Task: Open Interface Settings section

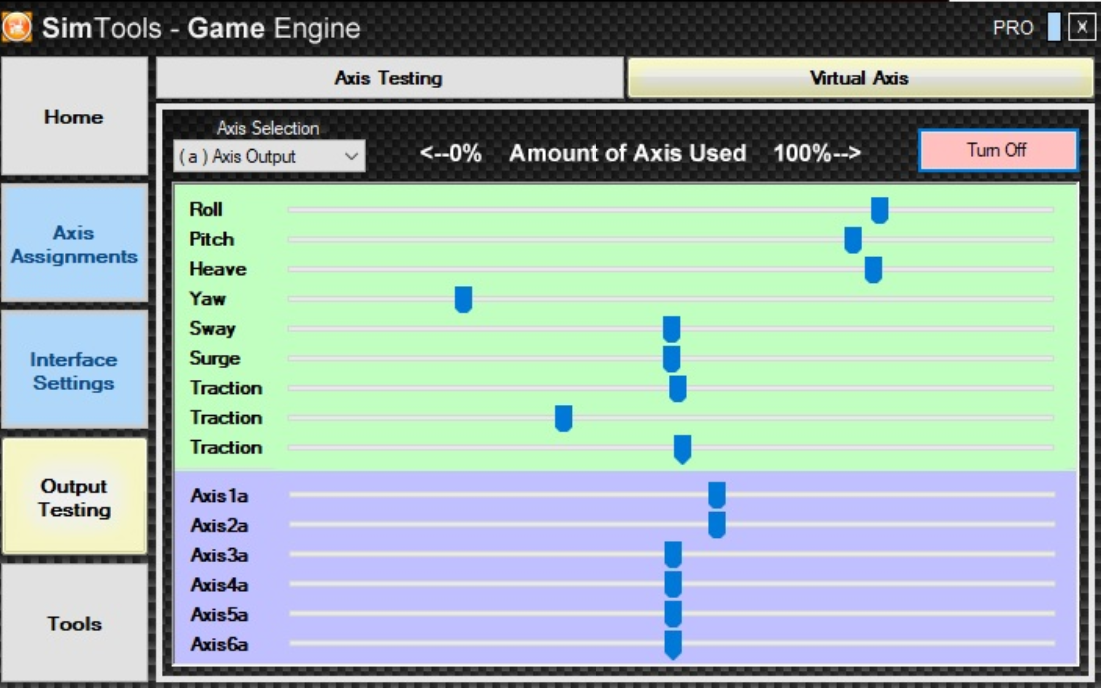Action: [74, 371]
